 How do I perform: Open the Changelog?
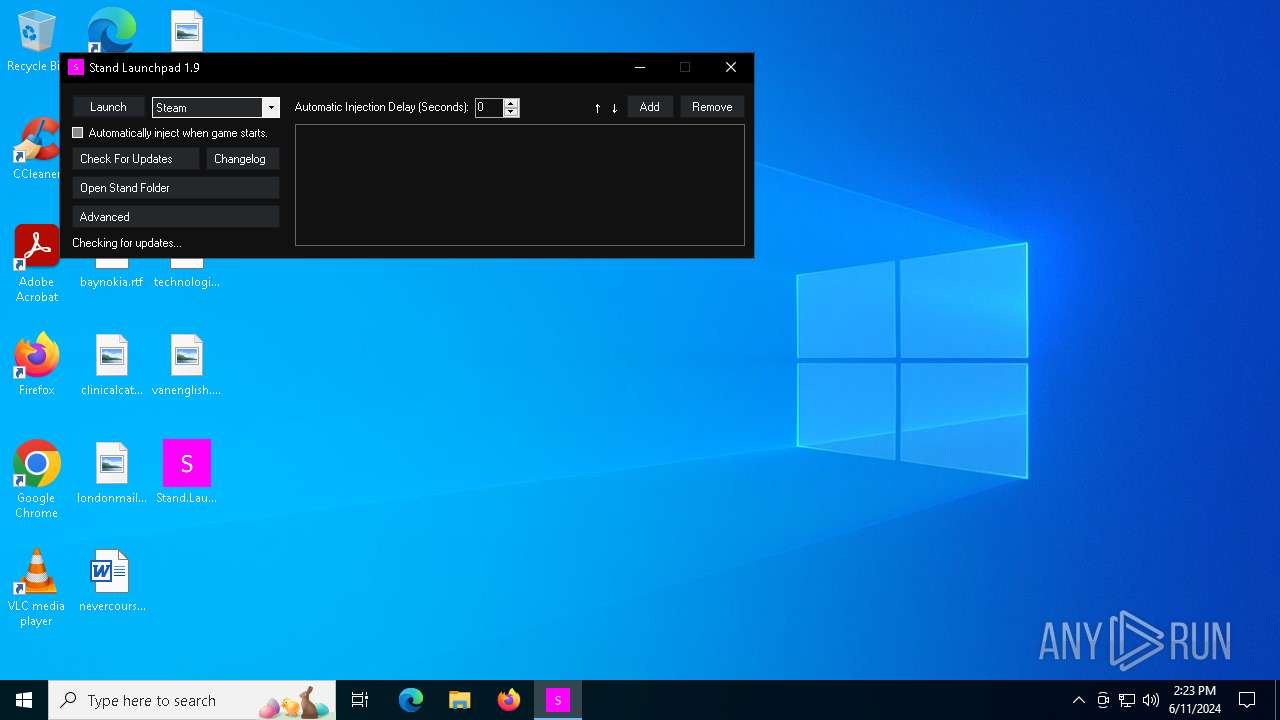pyautogui.click(x=242, y=159)
